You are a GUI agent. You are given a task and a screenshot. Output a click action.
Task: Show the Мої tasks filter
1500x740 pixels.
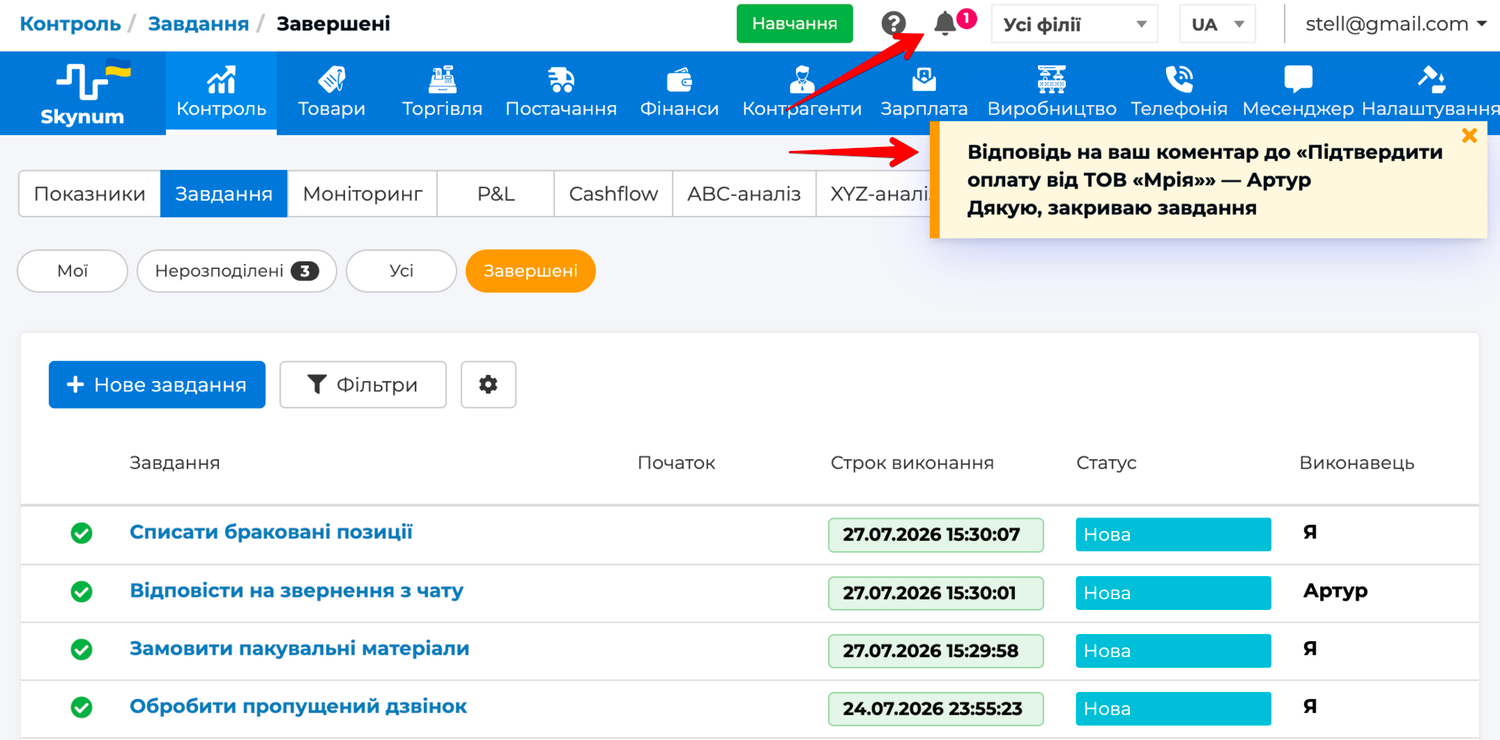click(73, 271)
